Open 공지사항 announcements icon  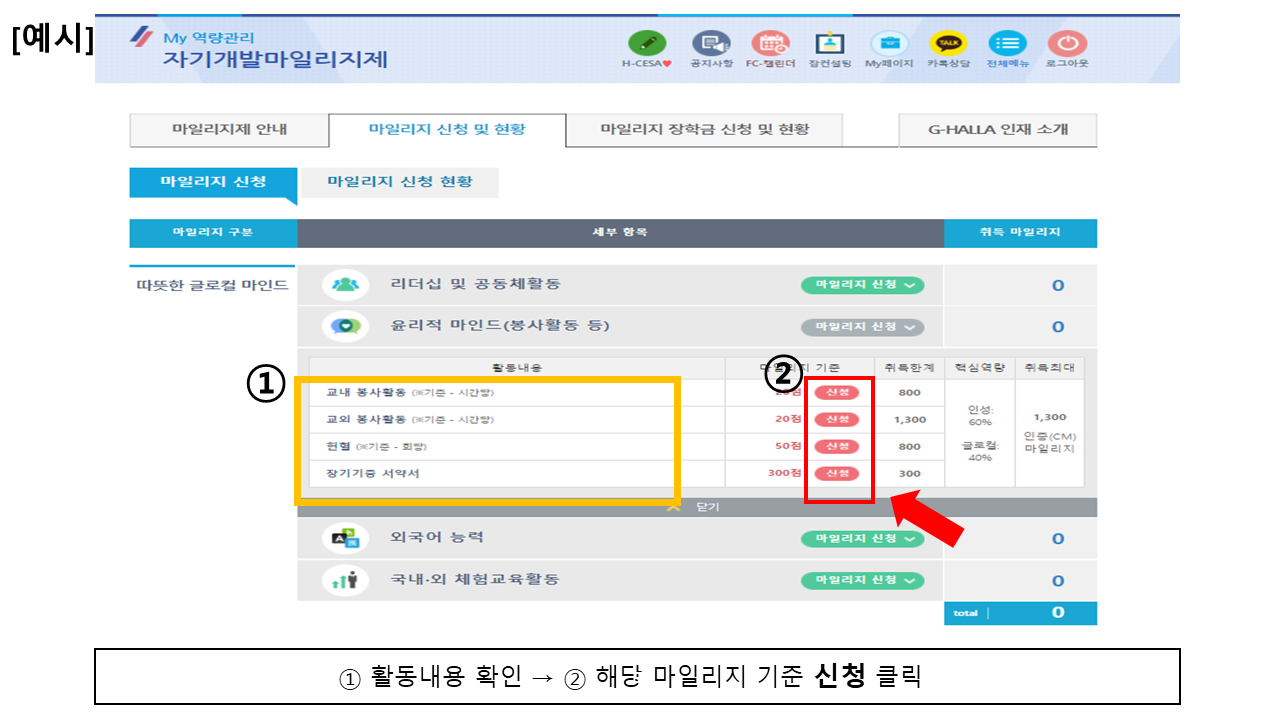pos(711,44)
